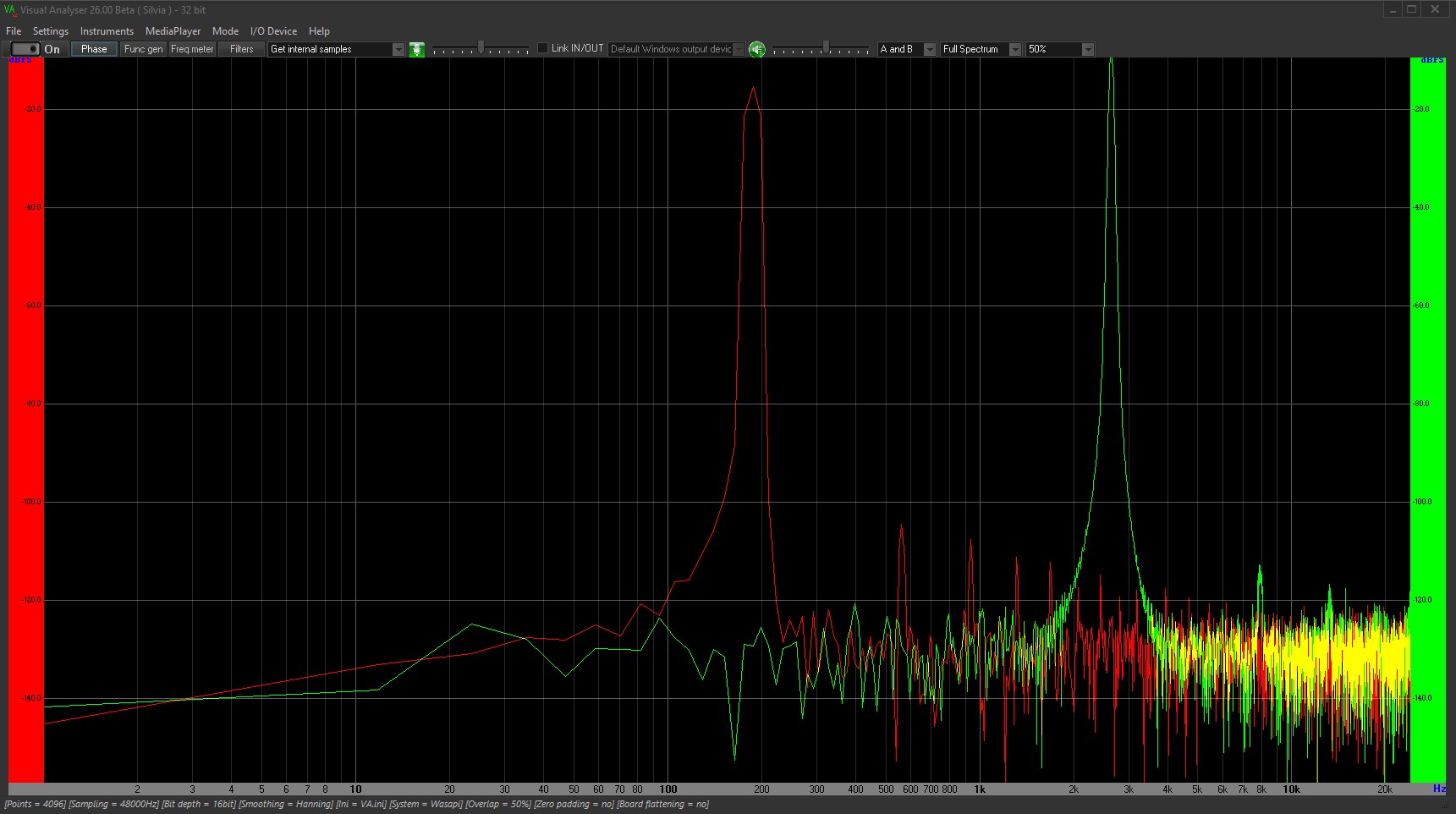1456x814 pixels.
Task: Click the 100 frequency axis label
Action: [x=668, y=789]
